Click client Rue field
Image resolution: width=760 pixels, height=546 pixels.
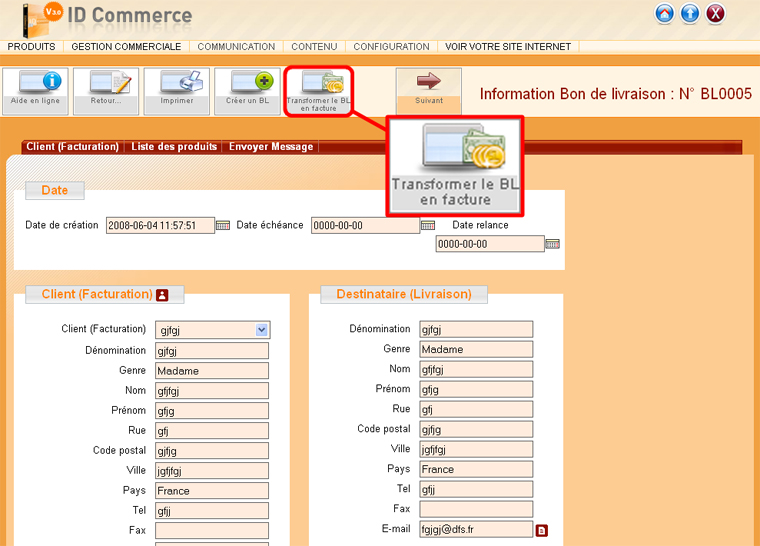click(212, 431)
